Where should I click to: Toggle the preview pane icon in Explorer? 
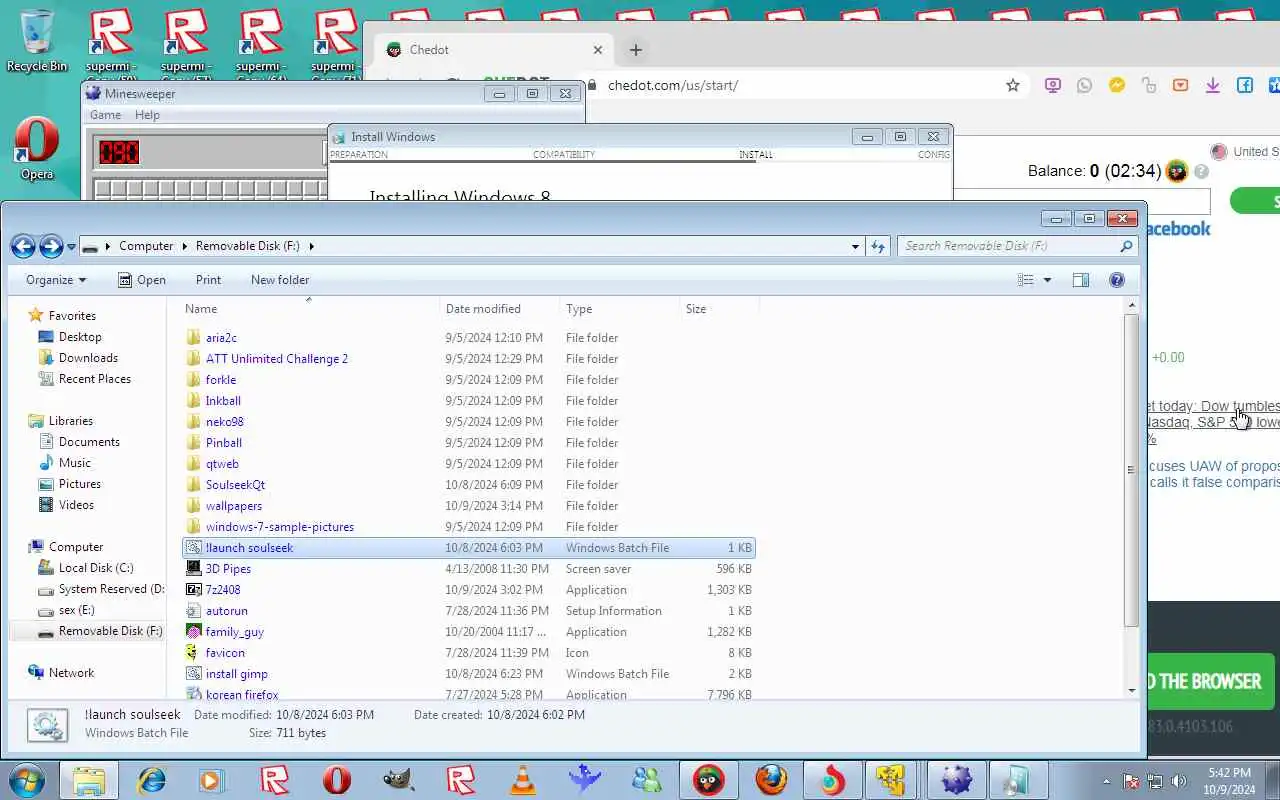1081,280
